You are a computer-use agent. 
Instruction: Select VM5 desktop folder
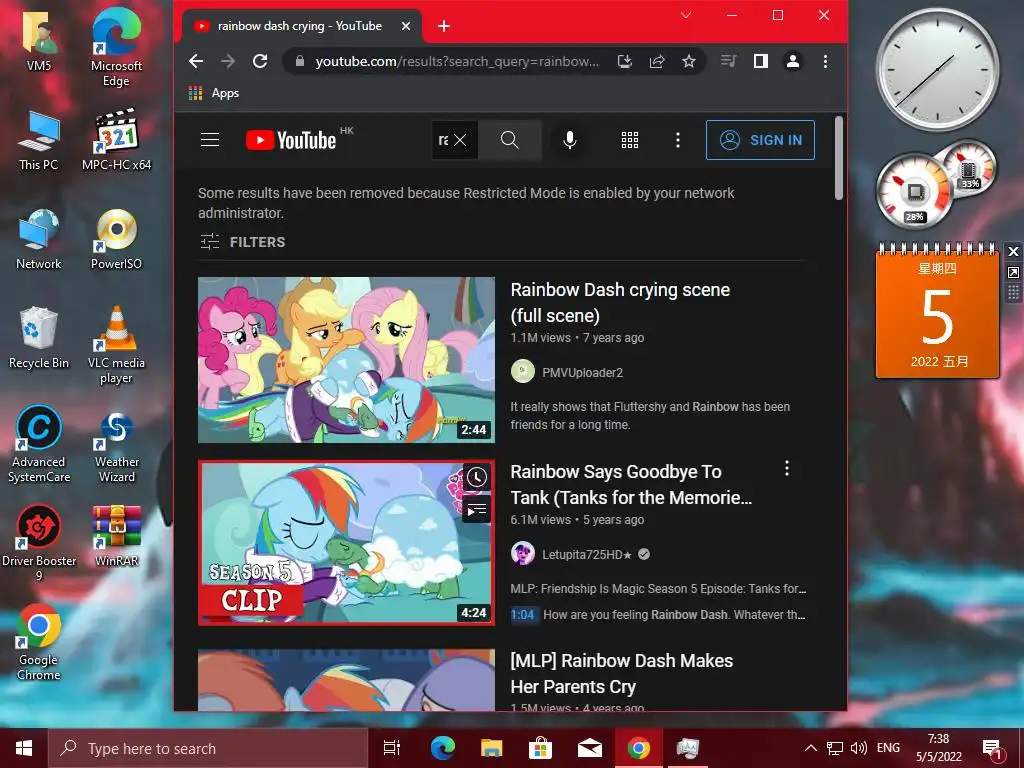coord(39,42)
